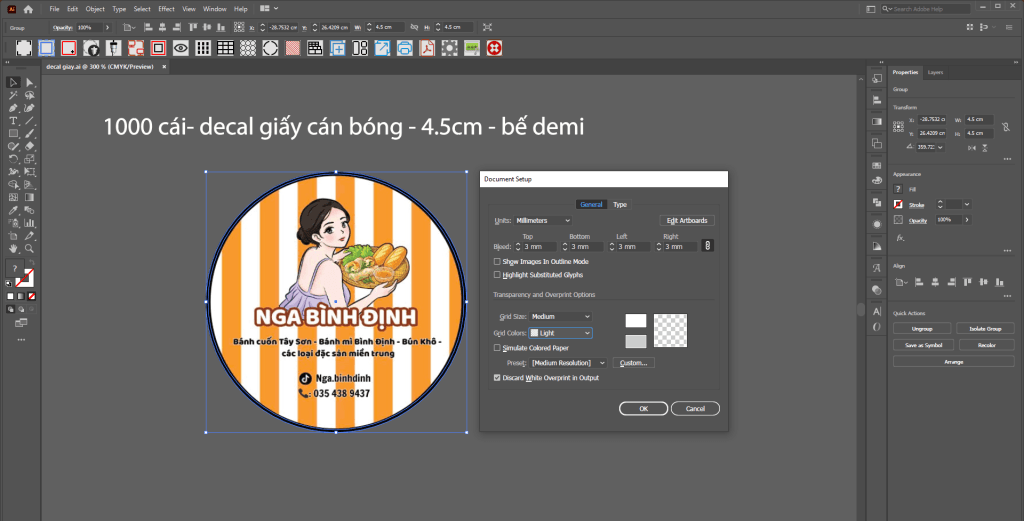Screen dimensions: 1024x521
Task: Click the Recolor button
Action: [986, 345]
